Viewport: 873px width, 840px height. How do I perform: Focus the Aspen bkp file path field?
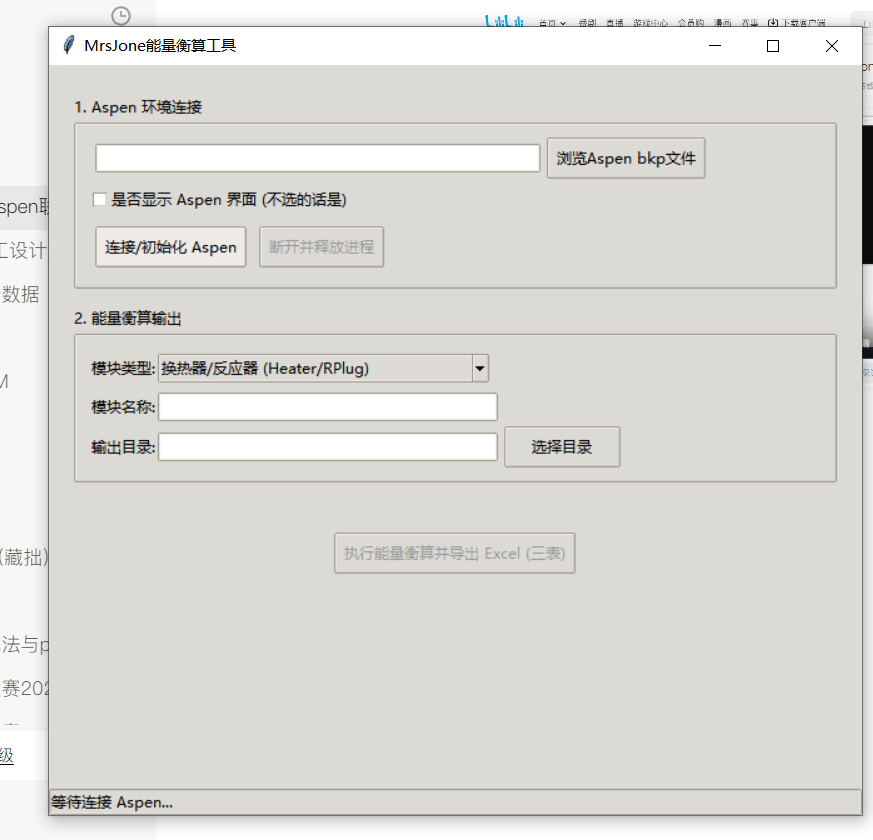[x=318, y=158]
